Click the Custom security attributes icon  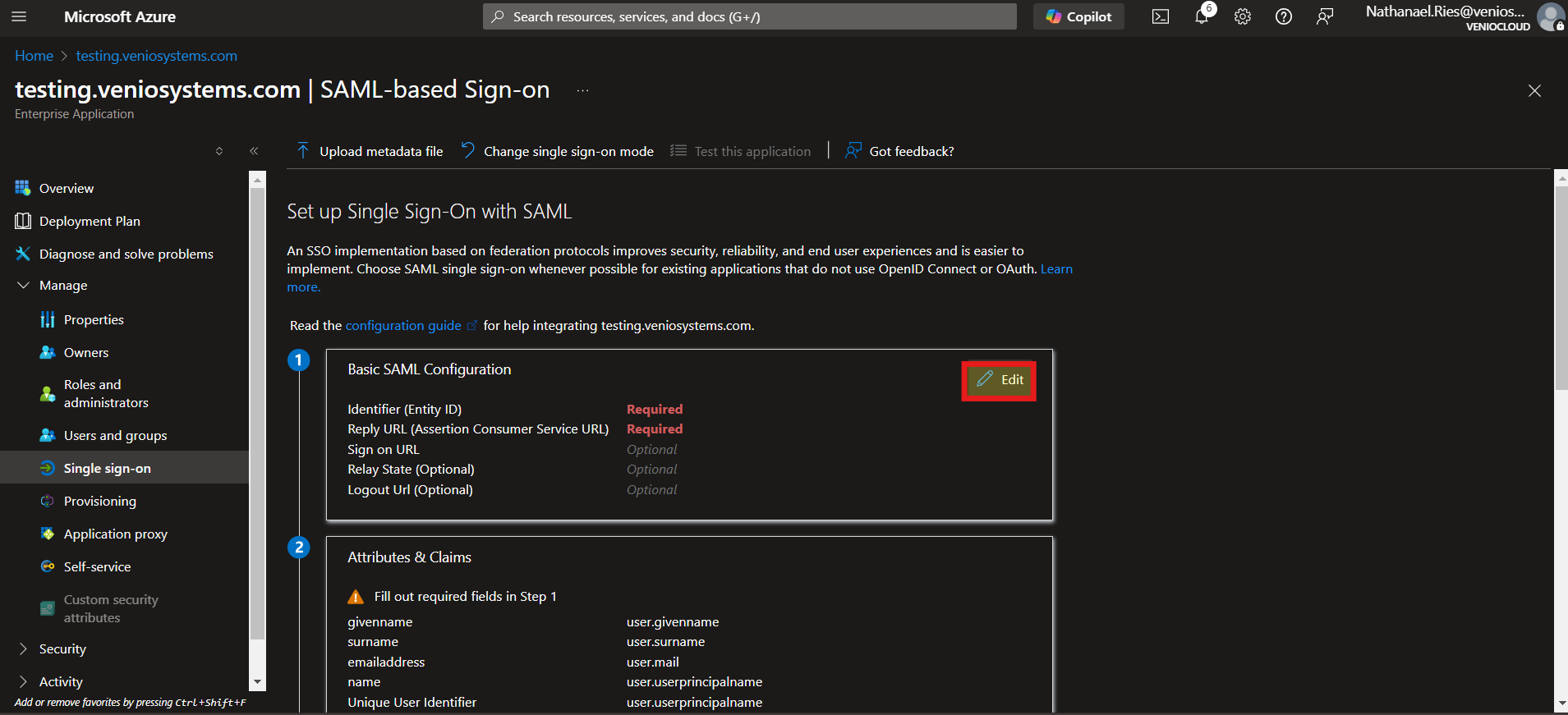coord(48,608)
